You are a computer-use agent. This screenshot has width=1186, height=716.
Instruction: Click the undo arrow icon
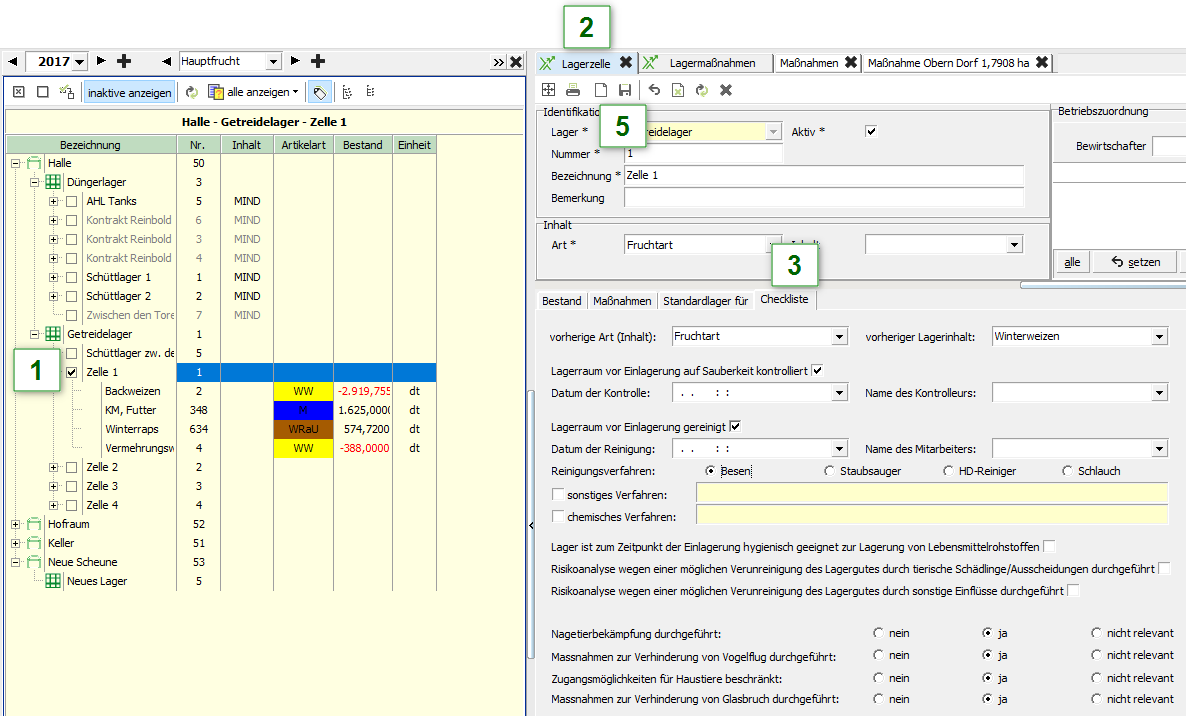pos(655,90)
